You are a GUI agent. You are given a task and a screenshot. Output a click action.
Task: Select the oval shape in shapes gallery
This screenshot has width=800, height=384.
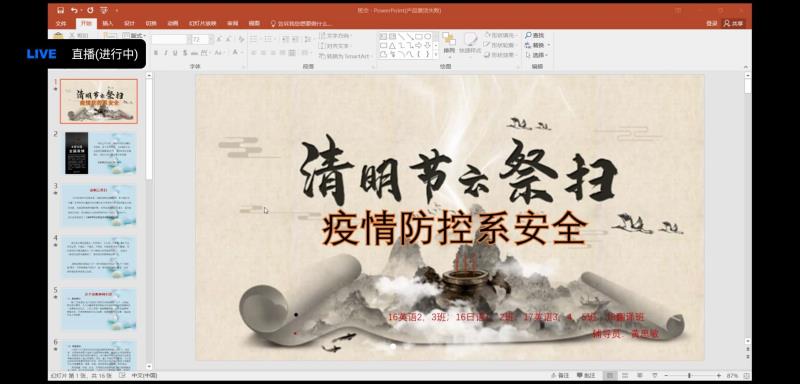(428, 36)
